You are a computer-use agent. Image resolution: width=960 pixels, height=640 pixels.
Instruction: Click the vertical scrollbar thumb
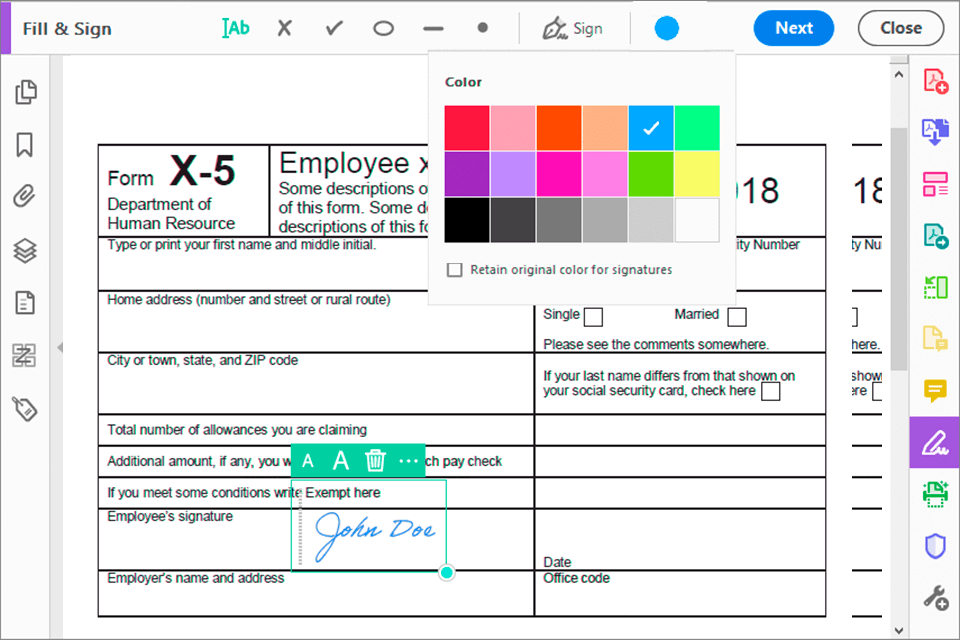(x=898, y=248)
